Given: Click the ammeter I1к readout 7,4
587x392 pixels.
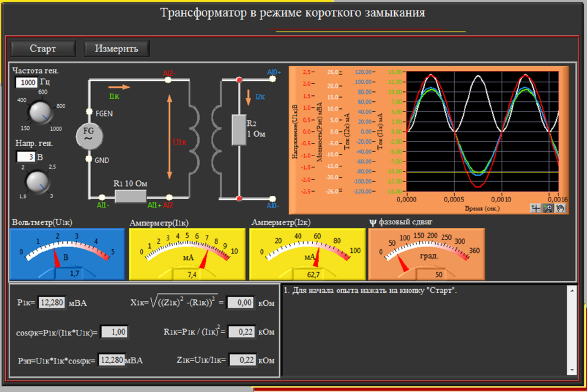Looking at the screenshot, I should [192, 274].
